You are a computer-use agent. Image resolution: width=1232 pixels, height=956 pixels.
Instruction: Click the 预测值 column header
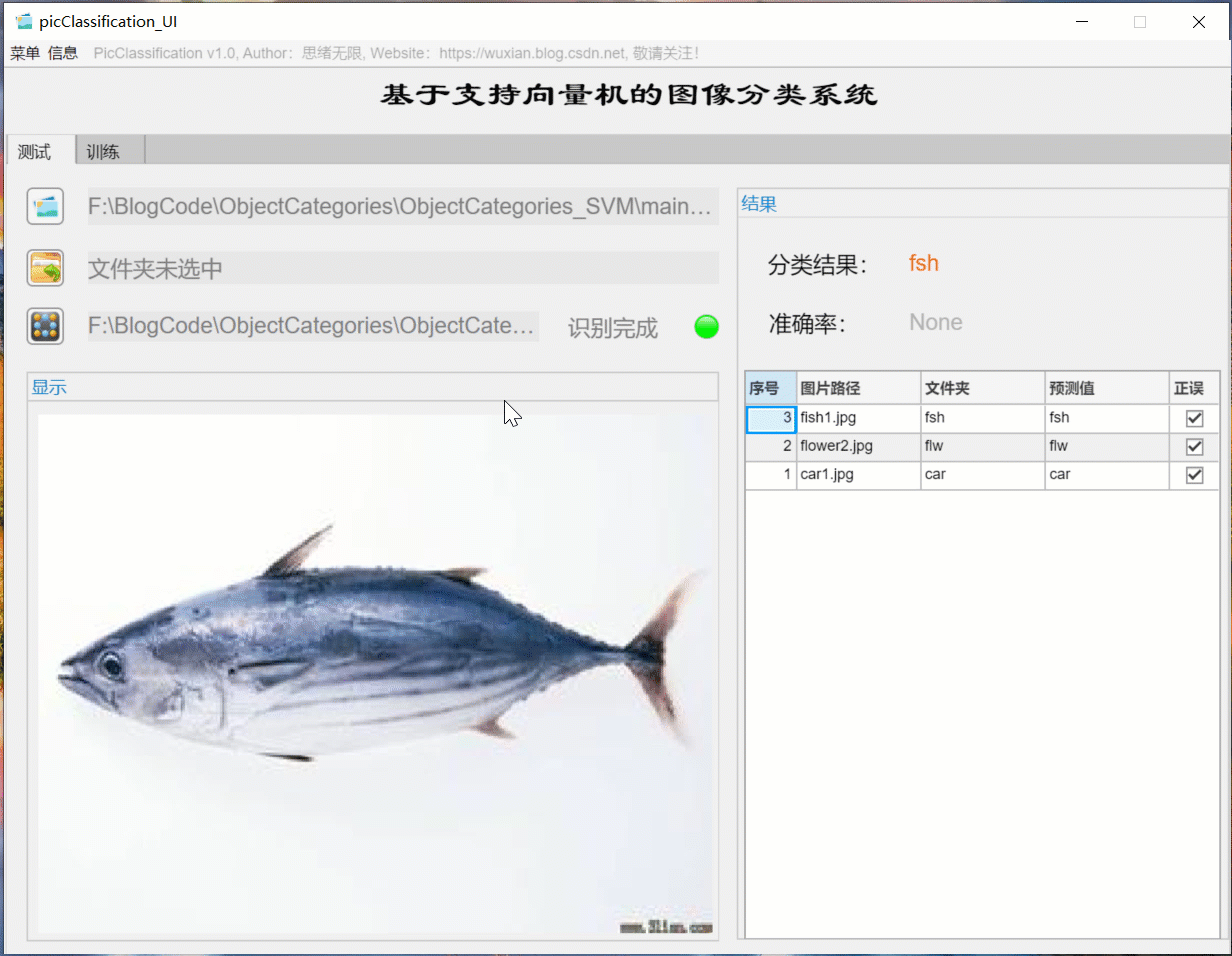1107,388
